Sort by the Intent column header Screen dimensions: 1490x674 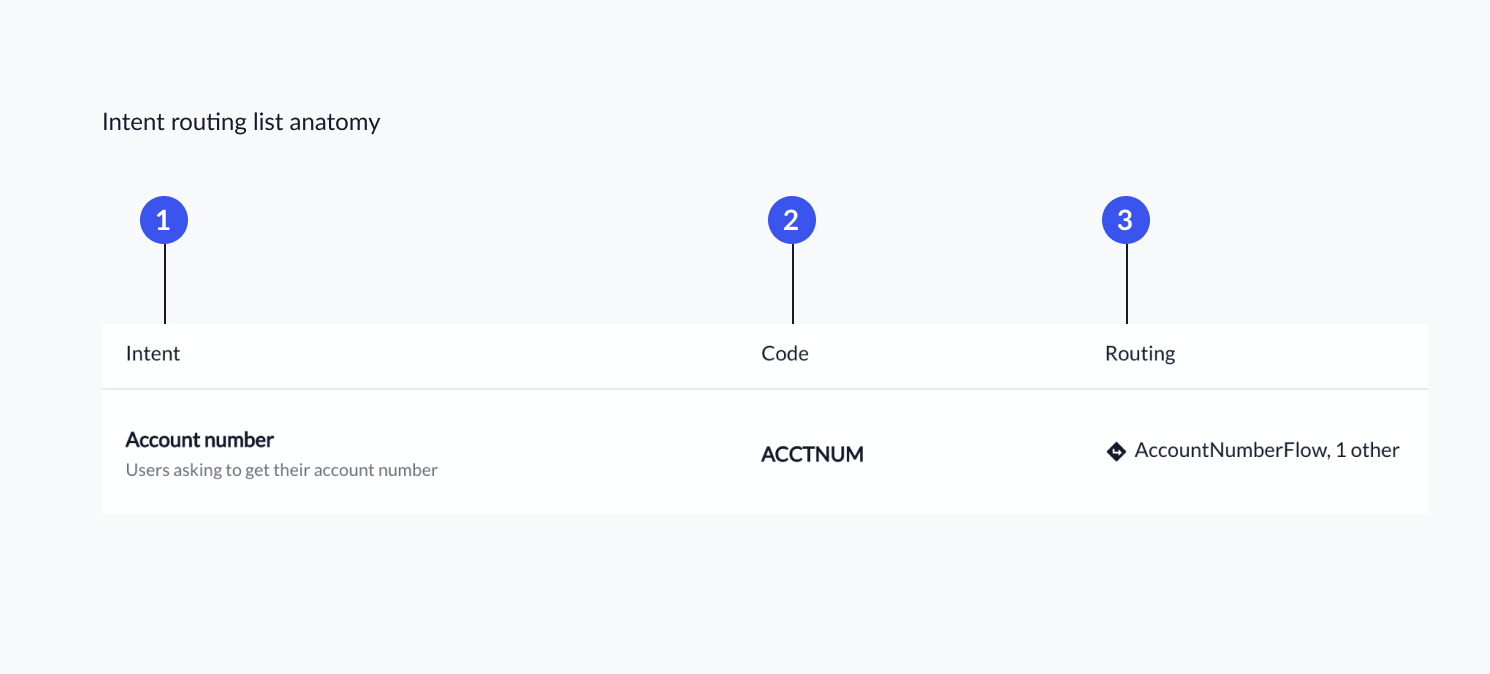(x=153, y=353)
